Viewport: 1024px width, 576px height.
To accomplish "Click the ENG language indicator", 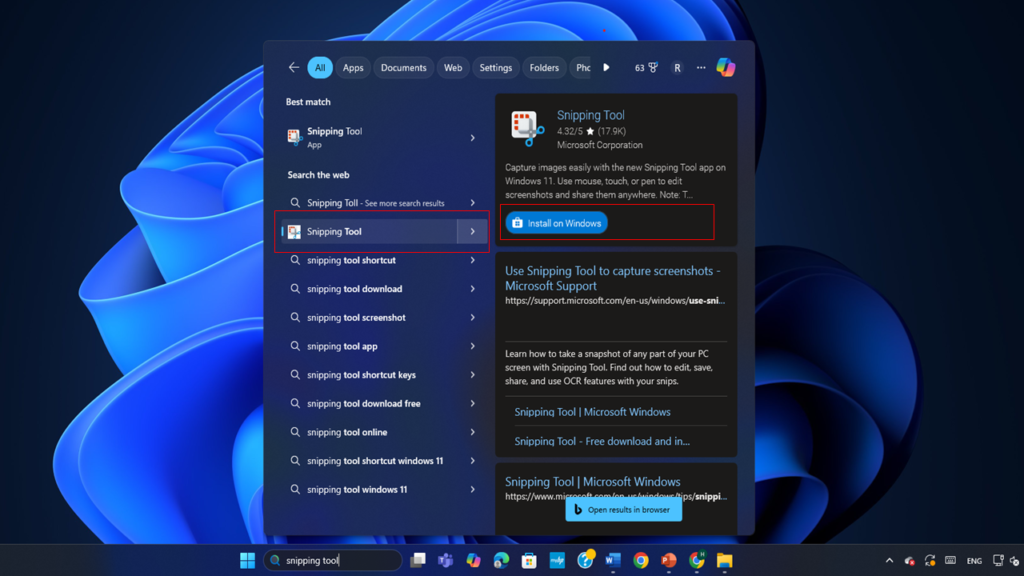I will click(974, 561).
